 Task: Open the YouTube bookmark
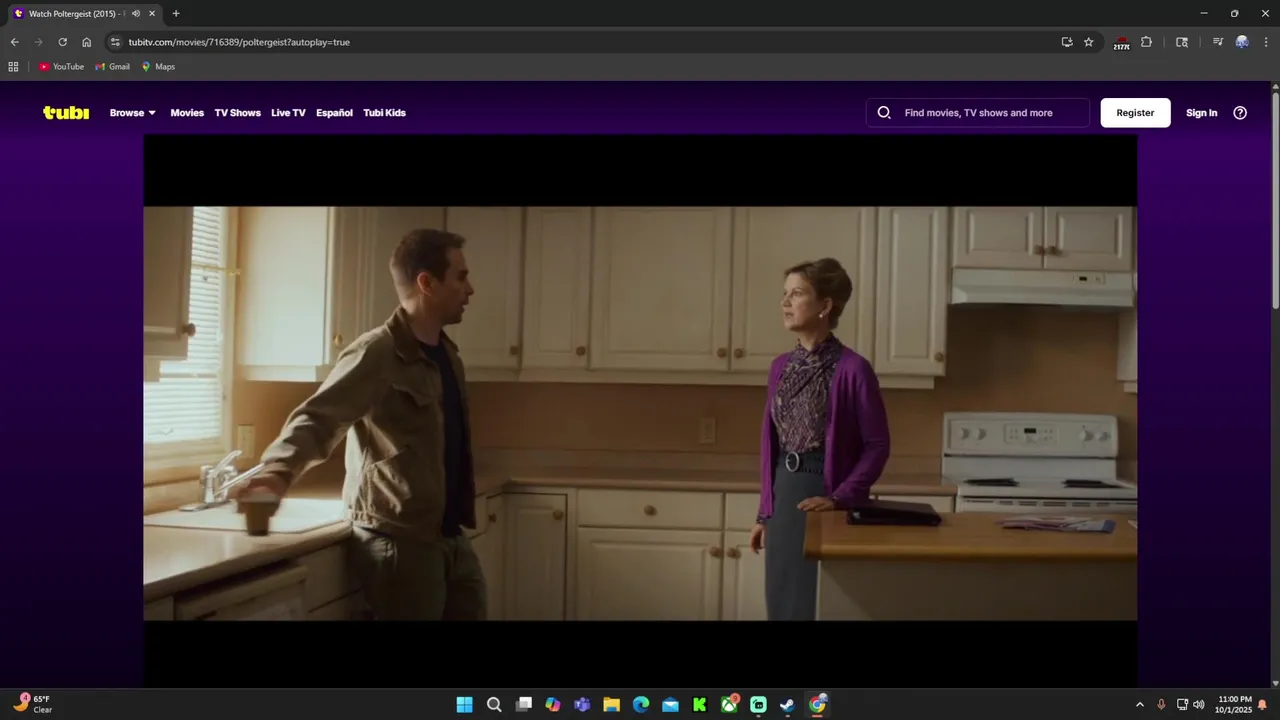coord(61,67)
